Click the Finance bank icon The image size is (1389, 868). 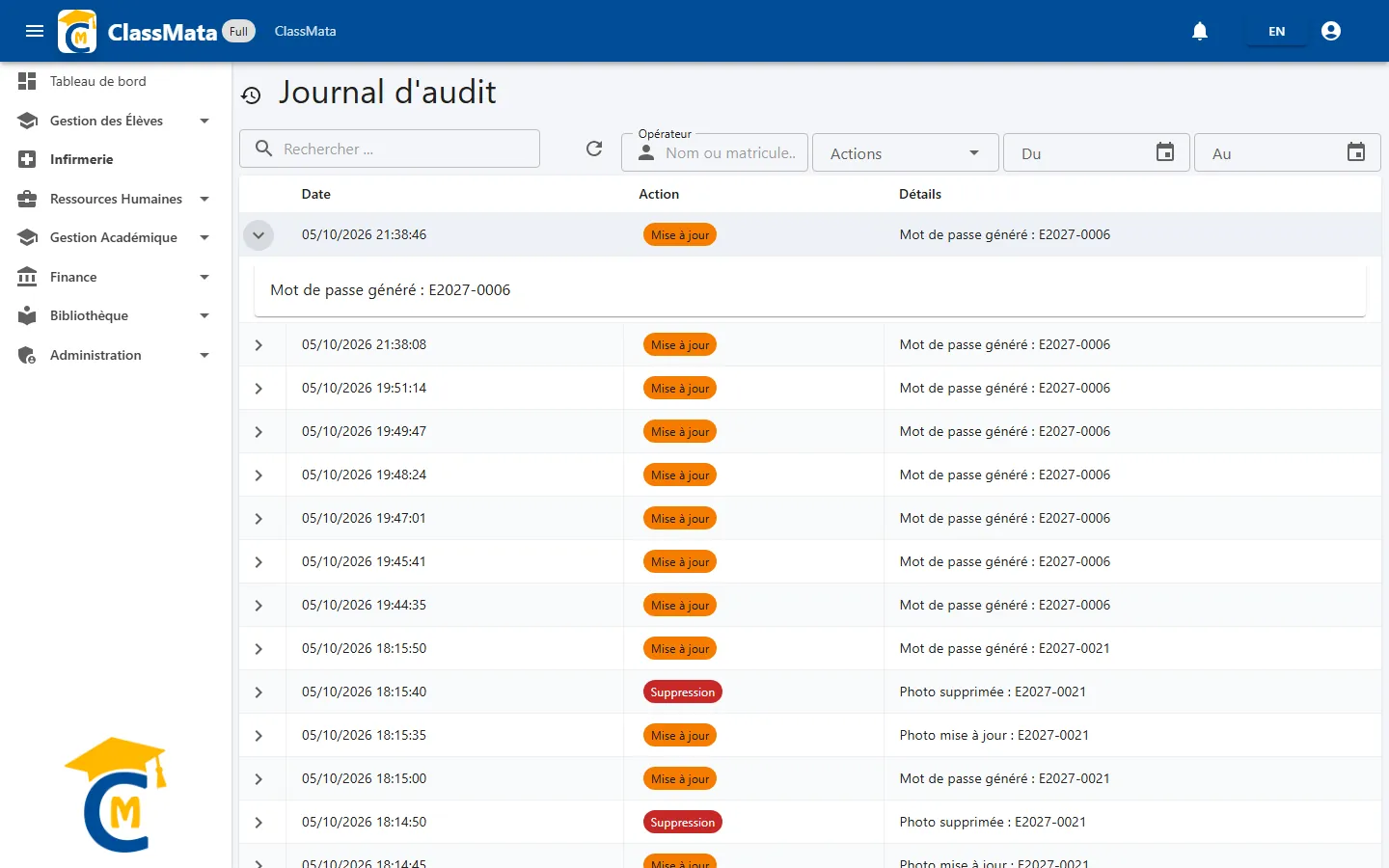(27, 277)
